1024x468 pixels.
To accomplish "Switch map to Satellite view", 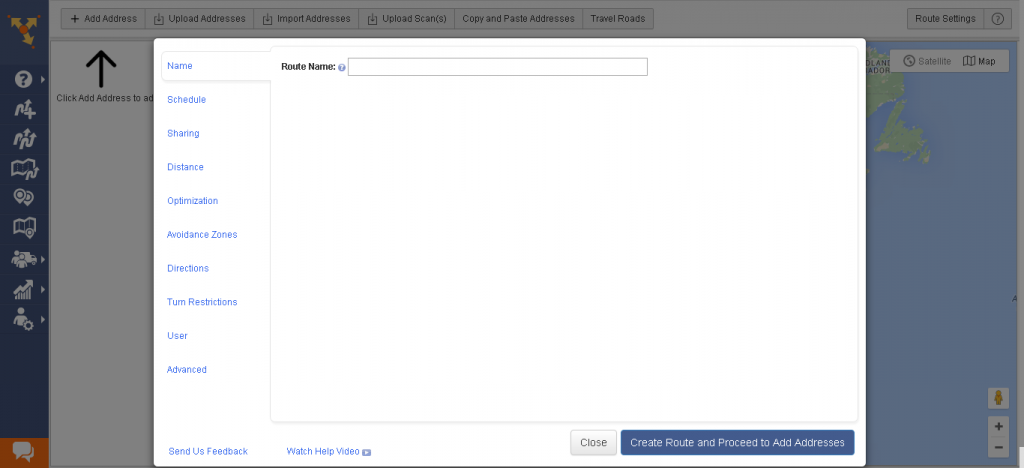I will click(926, 61).
